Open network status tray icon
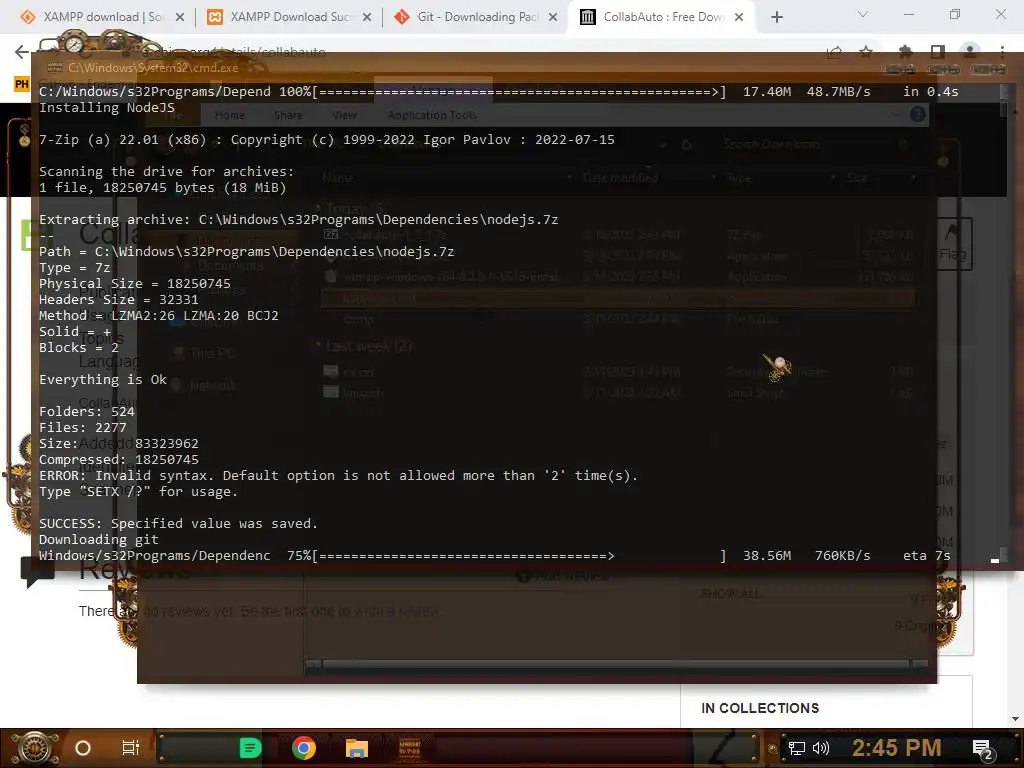1024x768 pixels. click(797, 748)
